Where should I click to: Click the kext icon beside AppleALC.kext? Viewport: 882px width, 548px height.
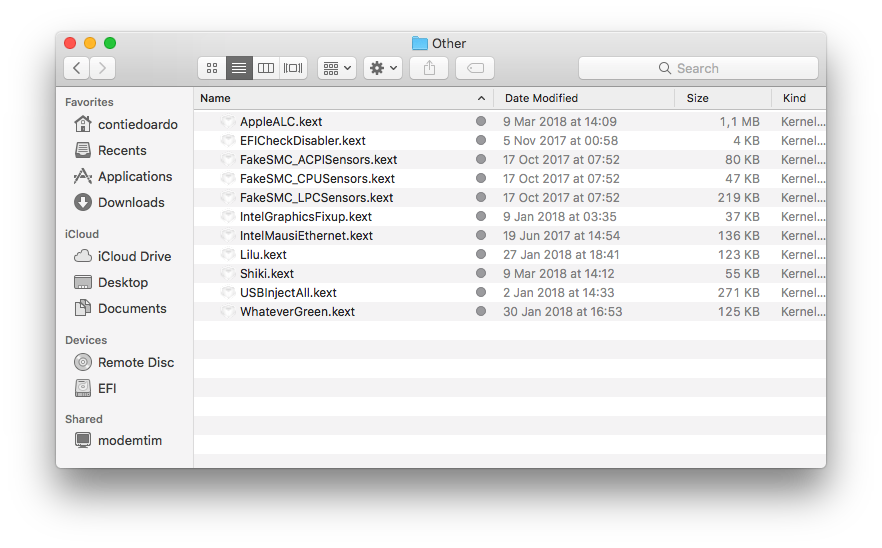click(227, 122)
